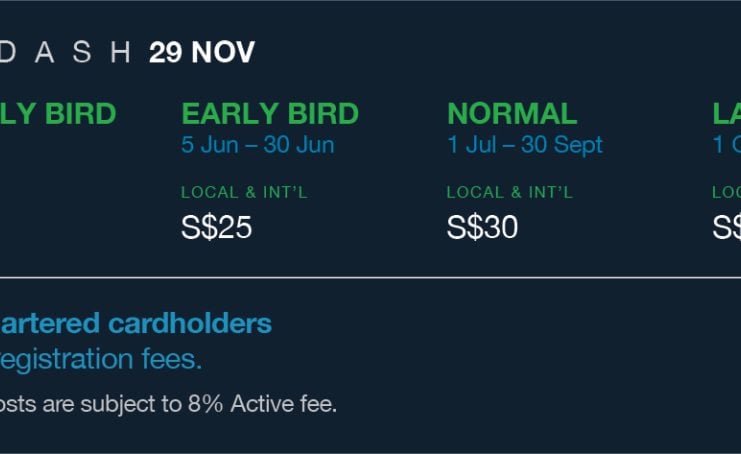Click the NORMAL pricing tier heading
The image size is (741, 454).
[512, 114]
